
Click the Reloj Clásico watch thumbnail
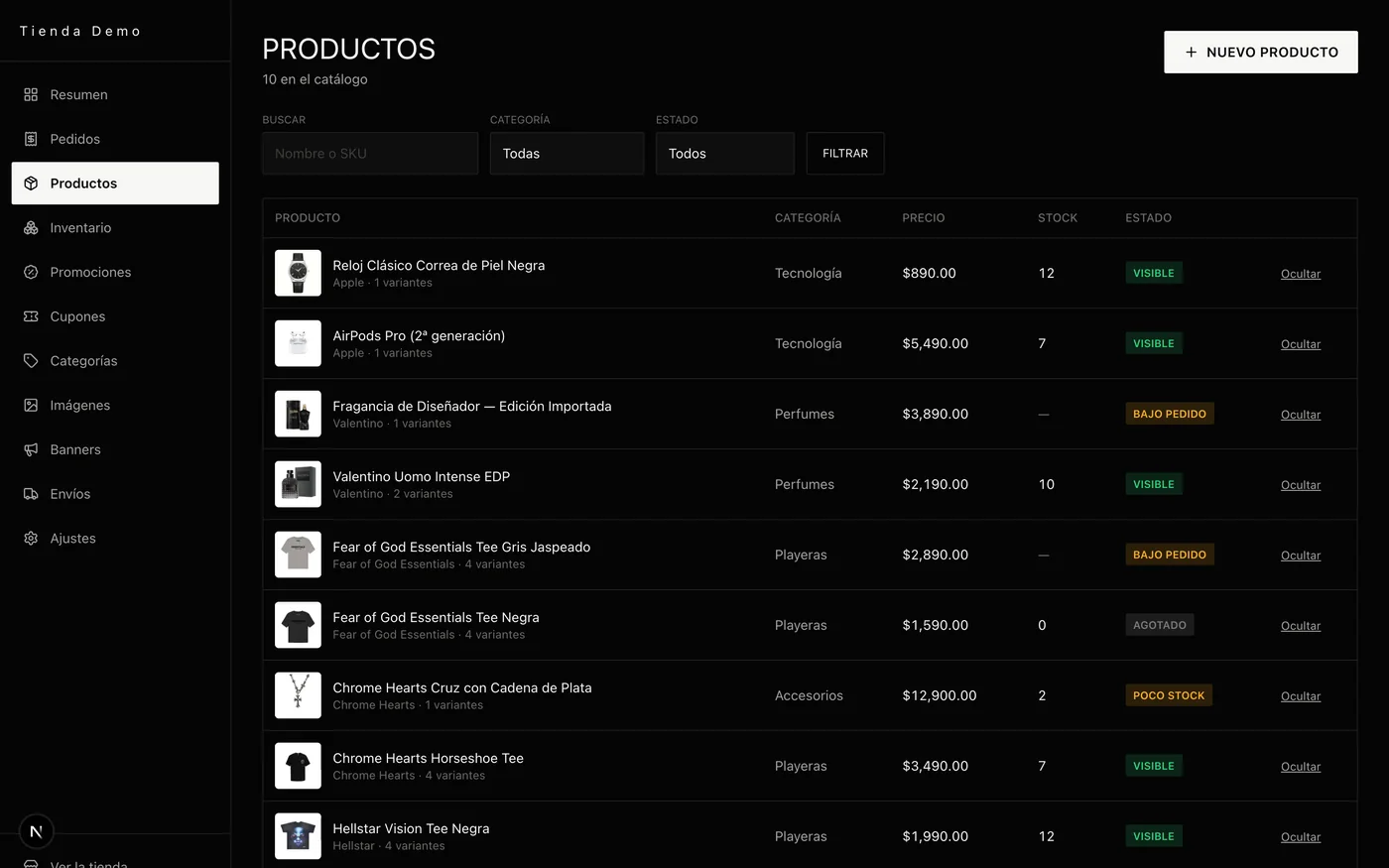click(298, 273)
